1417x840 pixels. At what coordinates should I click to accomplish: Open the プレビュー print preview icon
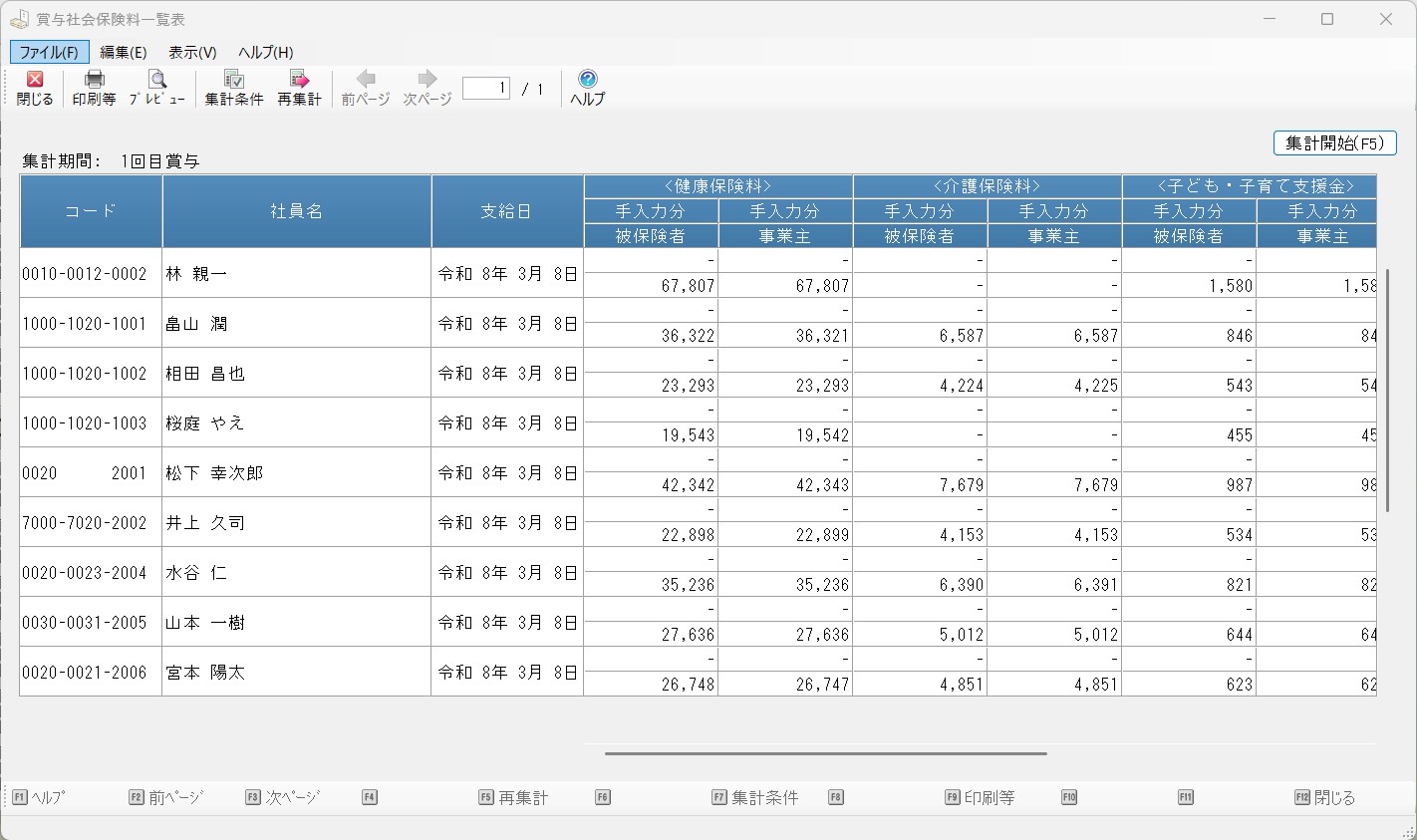pos(157,80)
